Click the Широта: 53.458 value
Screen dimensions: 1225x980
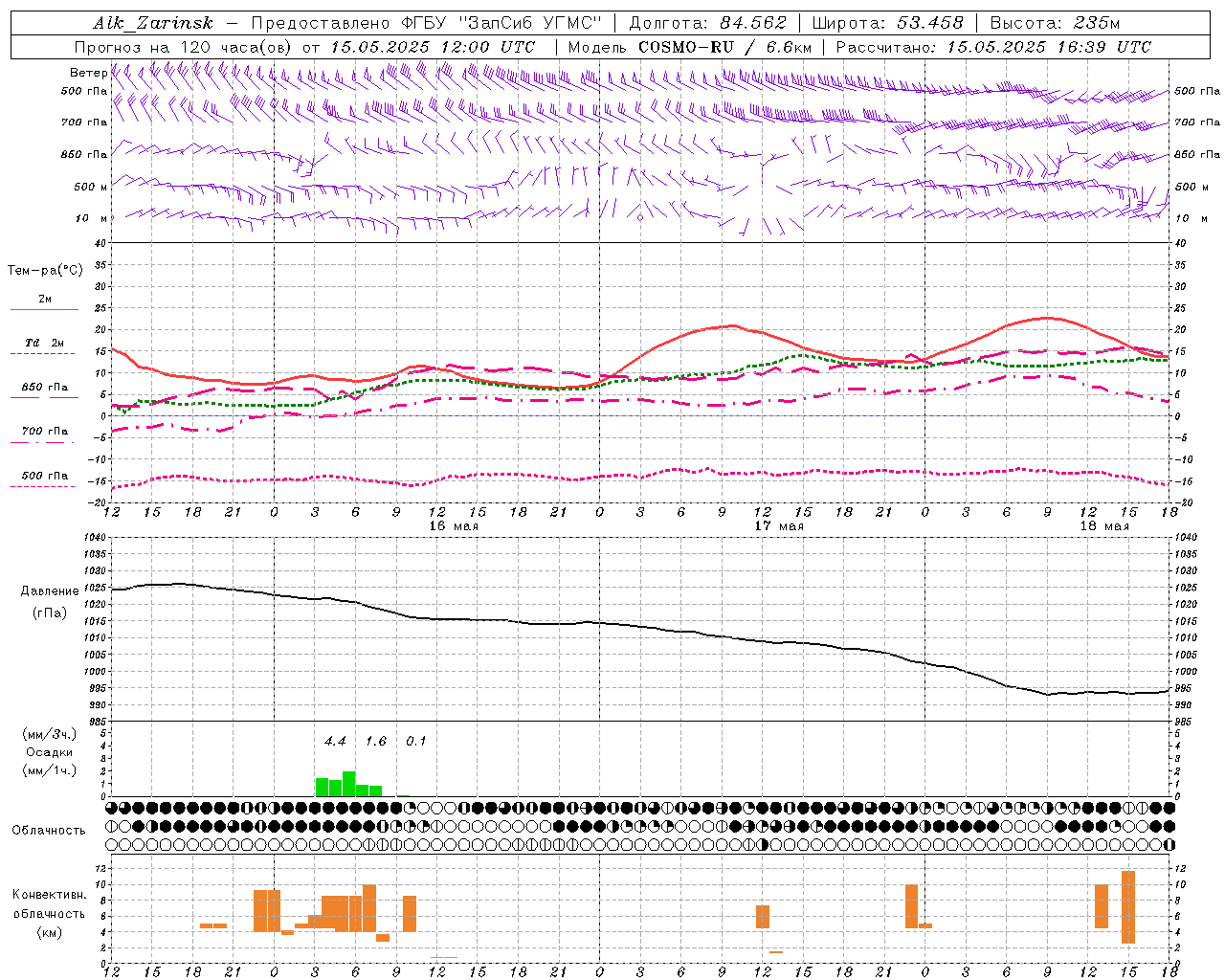pos(887,23)
